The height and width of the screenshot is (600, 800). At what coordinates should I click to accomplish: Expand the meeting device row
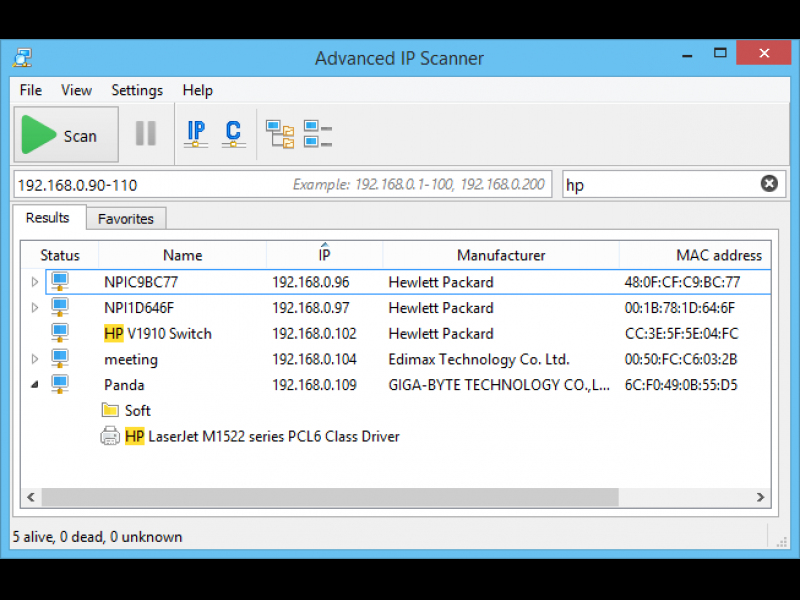click(x=35, y=359)
